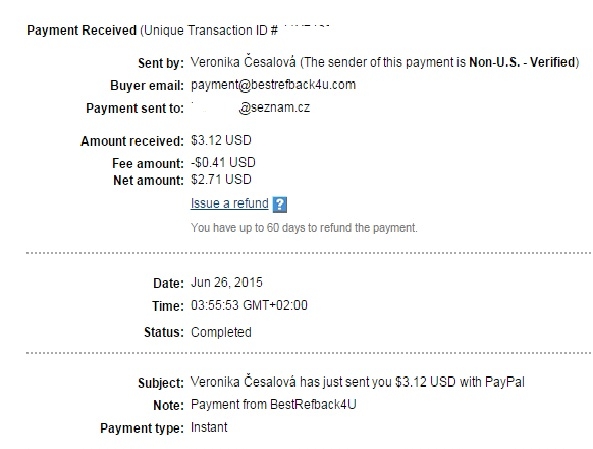Click the Payment Received heading
The image size is (593, 449).
82,30
